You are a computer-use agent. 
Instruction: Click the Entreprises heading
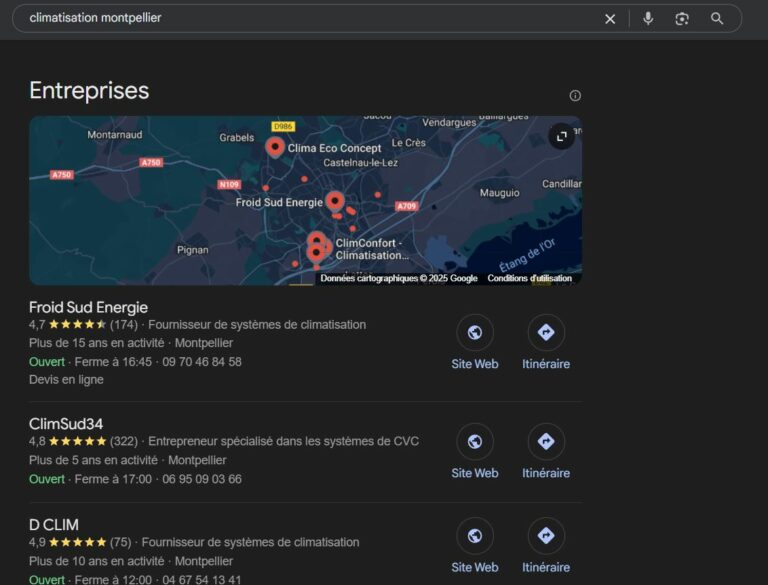[89, 91]
